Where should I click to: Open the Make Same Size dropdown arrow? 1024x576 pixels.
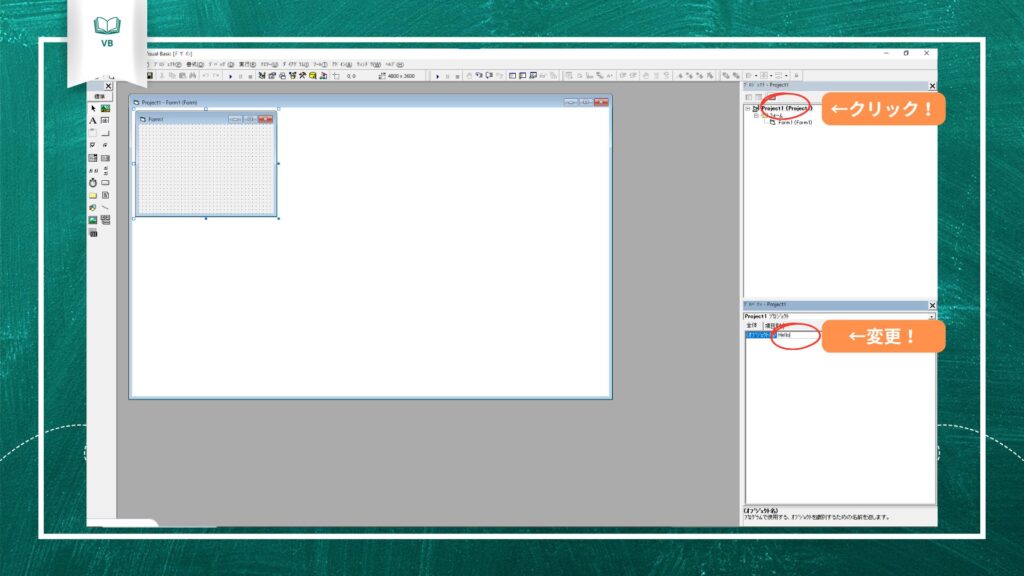pyautogui.click(x=786, y=76)
